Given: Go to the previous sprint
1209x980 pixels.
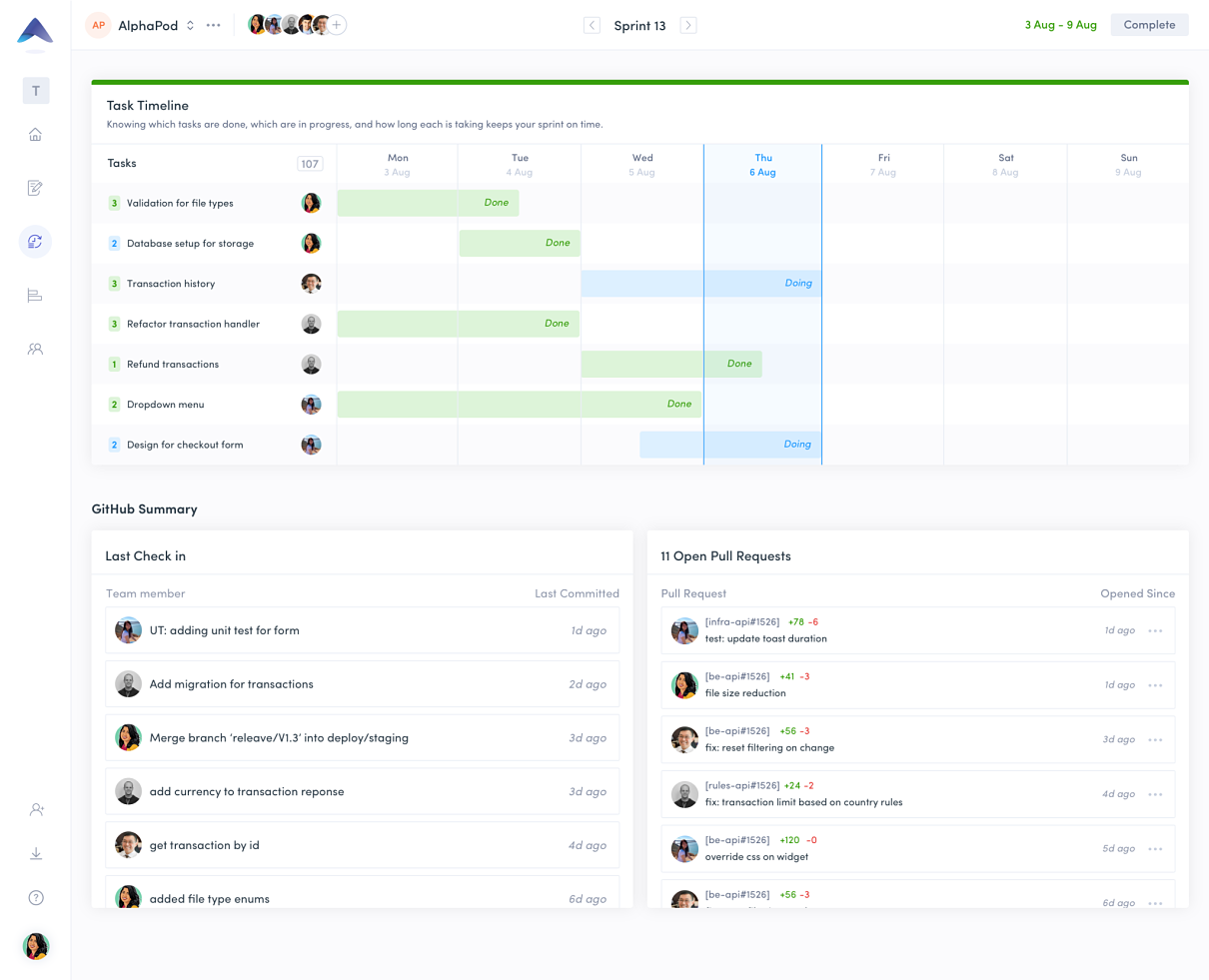Looking at the screenshot, I should (593, 25).
